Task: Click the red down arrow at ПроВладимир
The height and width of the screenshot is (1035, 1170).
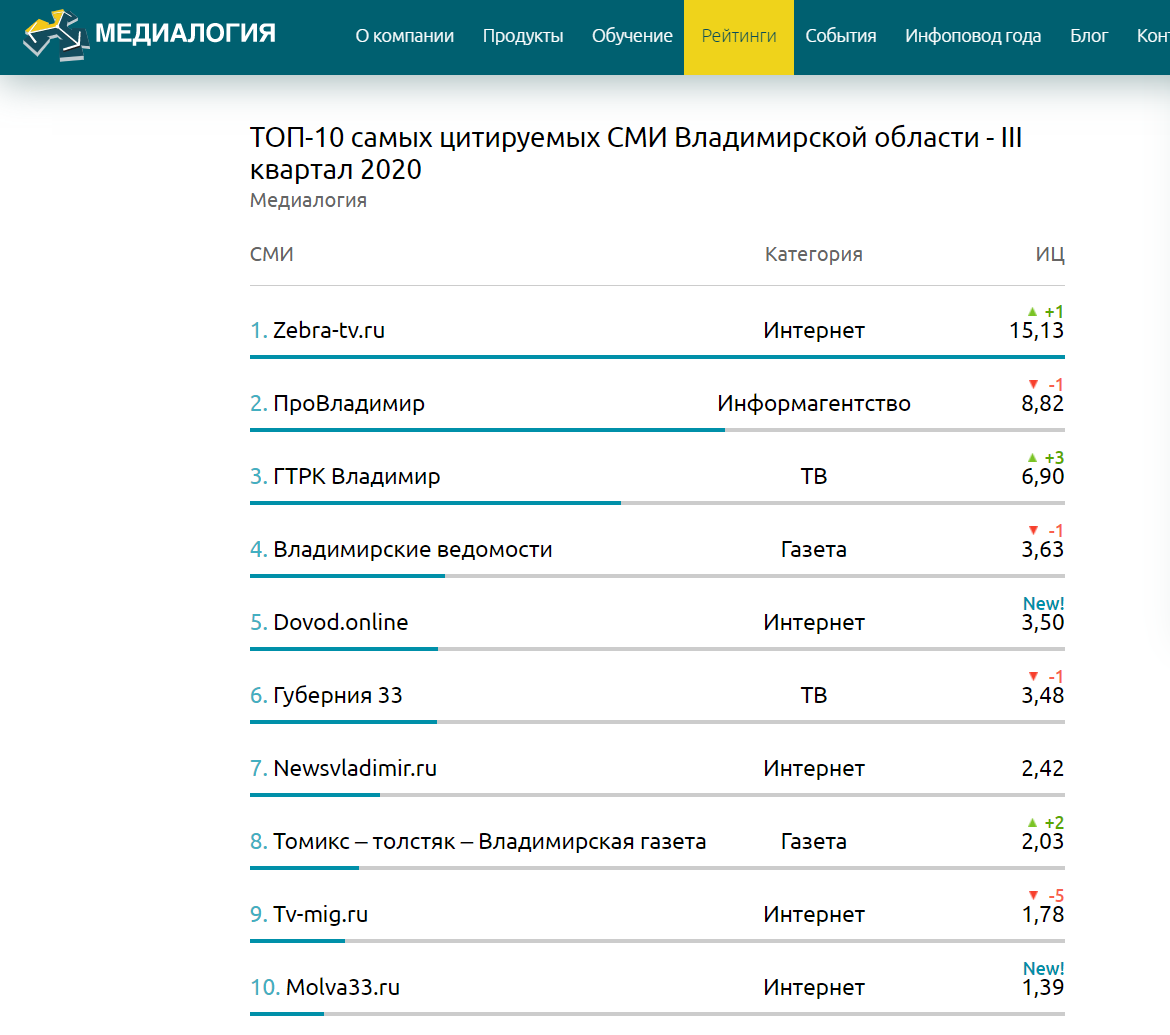Action: click(x=1033, y=384)
